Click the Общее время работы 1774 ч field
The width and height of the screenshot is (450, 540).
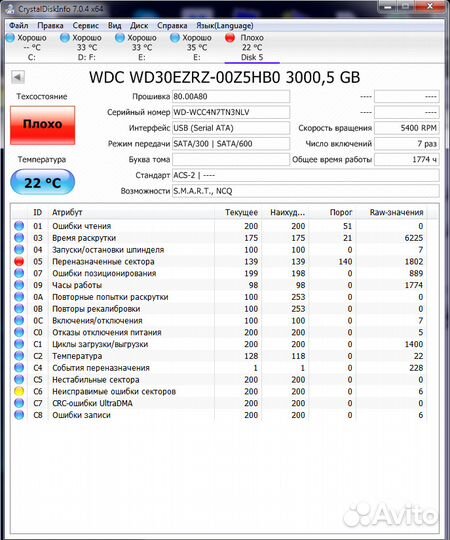[x=407, y=159]
